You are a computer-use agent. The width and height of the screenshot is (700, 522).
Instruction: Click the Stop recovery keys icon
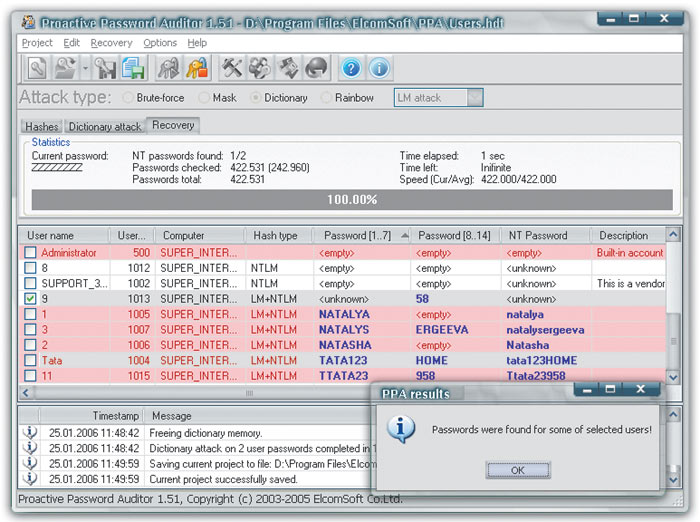(x=197, y=68)
